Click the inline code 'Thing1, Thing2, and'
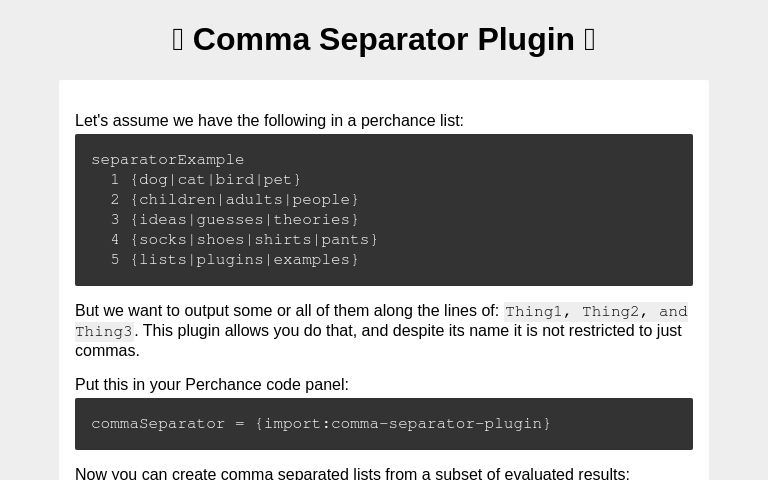Viewport: 768px width, 480px height. pyautogui.click(x=596, y=312)
